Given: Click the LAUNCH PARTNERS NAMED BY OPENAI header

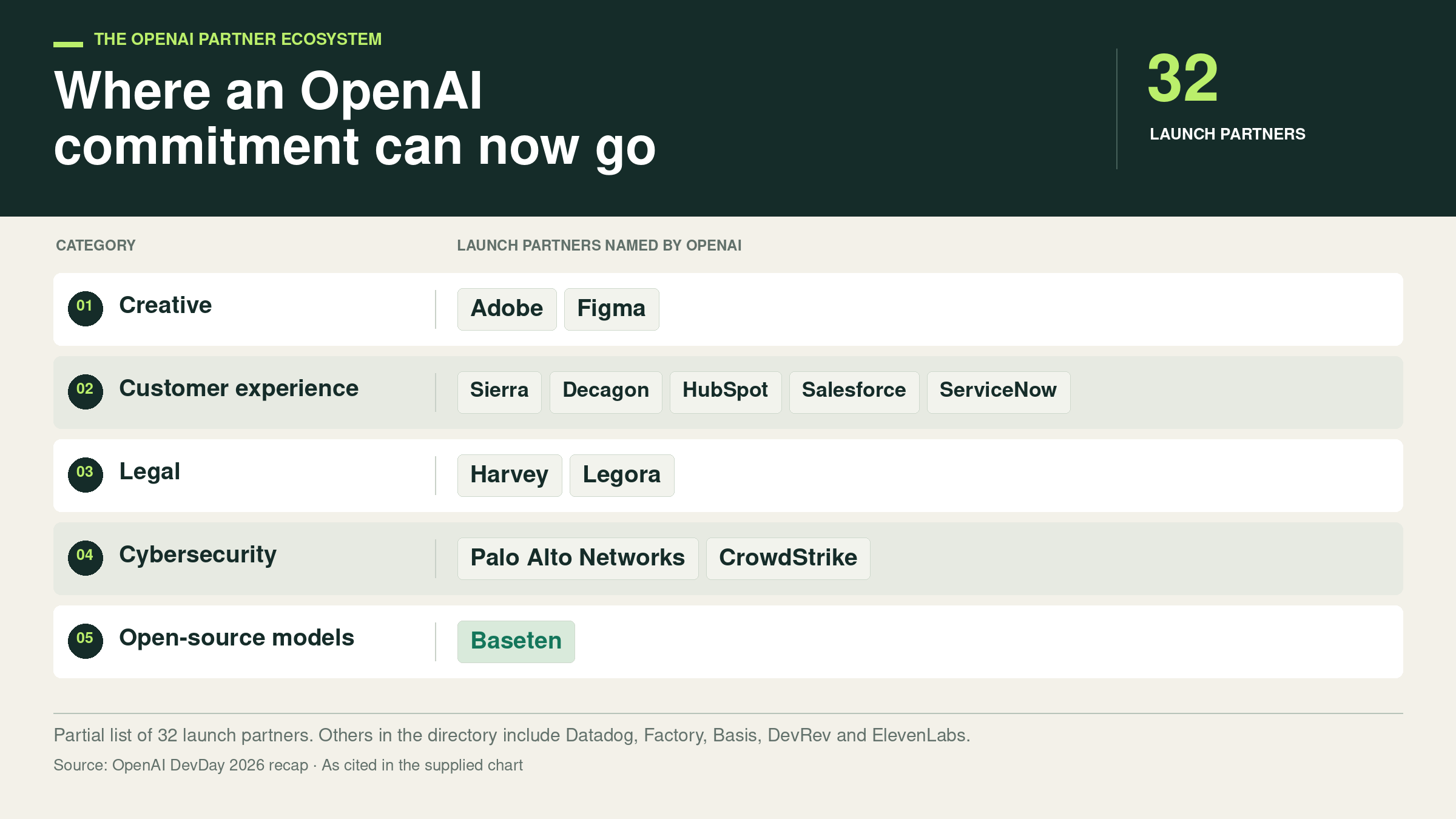Looking at the screenshot, I should point(599,246).
